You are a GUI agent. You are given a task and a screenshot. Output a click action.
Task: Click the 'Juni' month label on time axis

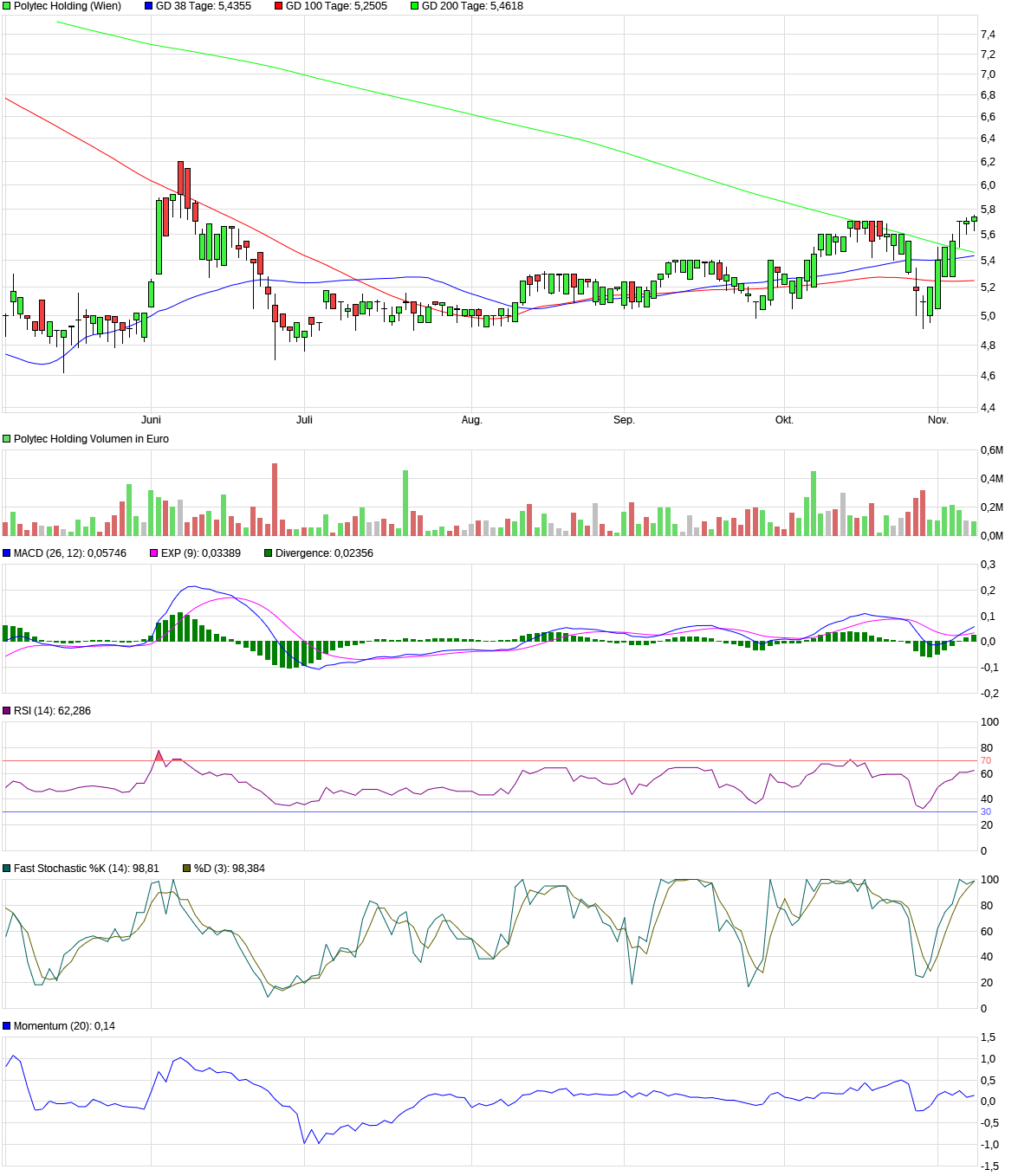[151, 420]
